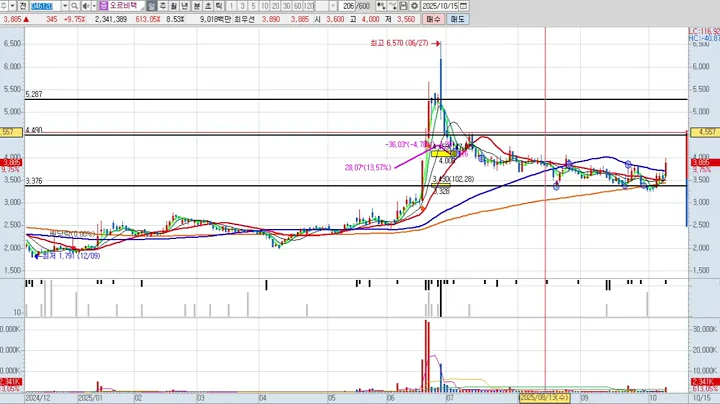Click the 4,000 high price value
The height and width of the screenshot is (404, 720).
tap(370, 19)
